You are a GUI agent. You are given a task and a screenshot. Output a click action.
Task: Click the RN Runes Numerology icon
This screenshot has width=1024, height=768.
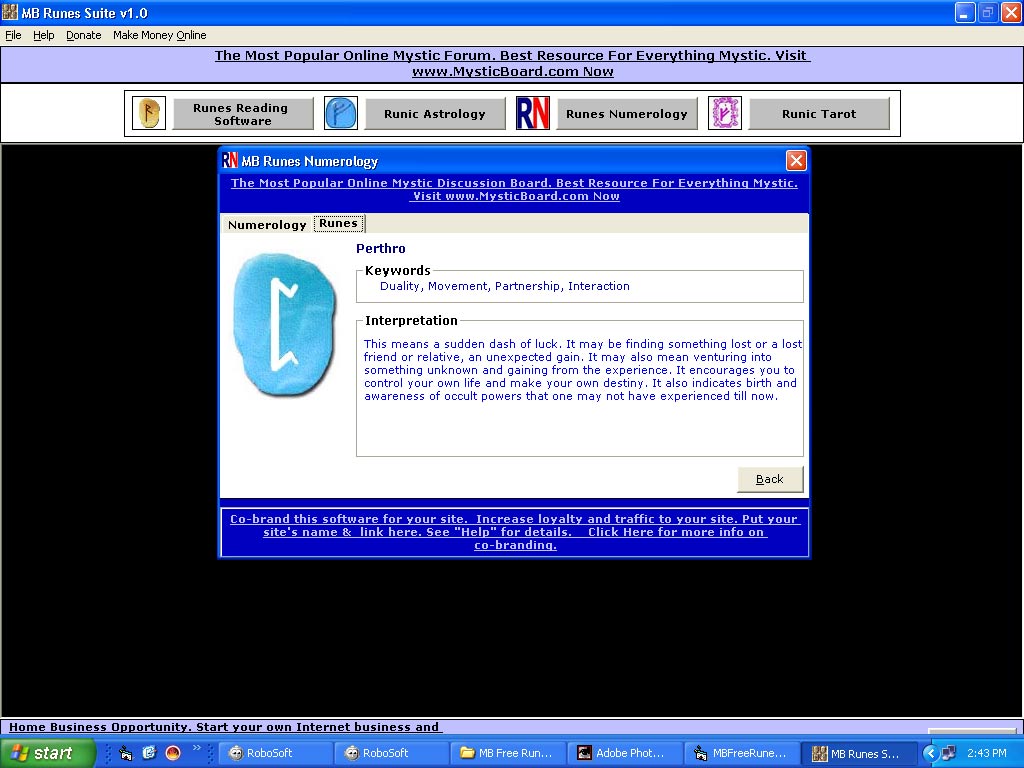(x=533, y=113)
